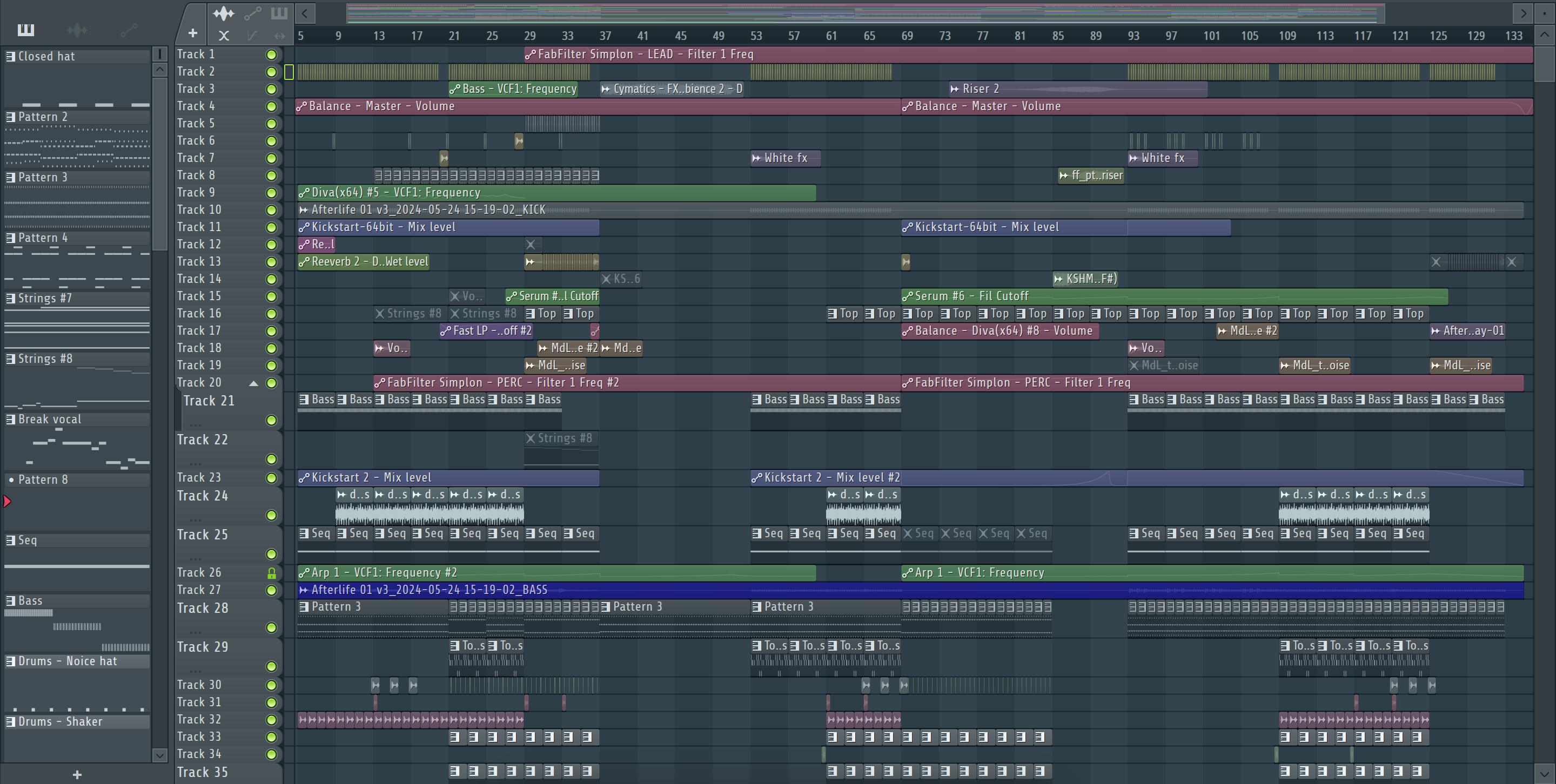Select the Balance - Diva(x64) #8 - Volume clip
Screen dimensions: 1556x784
pos(1000,331)
